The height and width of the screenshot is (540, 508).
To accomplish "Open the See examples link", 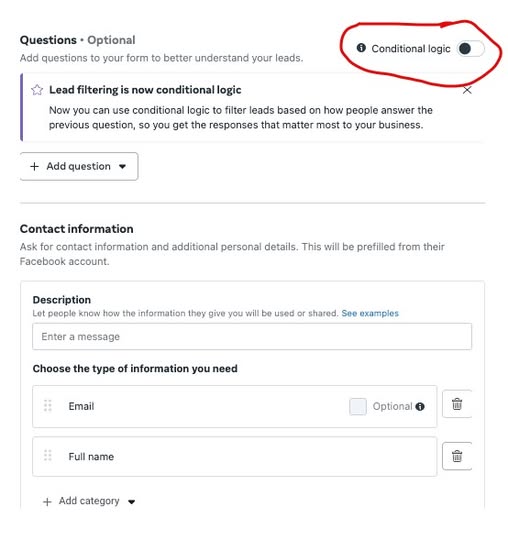I will (370, 313).
